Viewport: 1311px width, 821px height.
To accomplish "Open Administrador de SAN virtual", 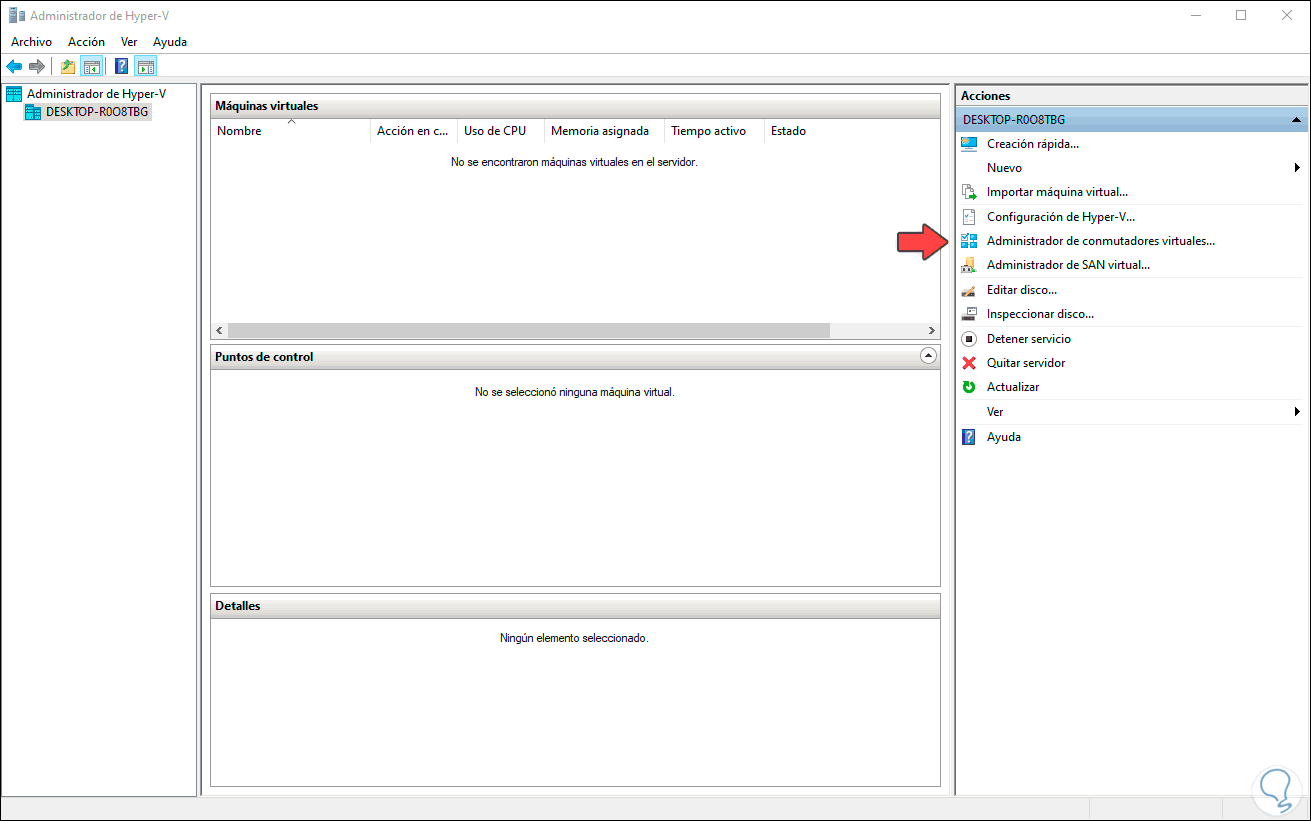I will [x=1068, y=265].
